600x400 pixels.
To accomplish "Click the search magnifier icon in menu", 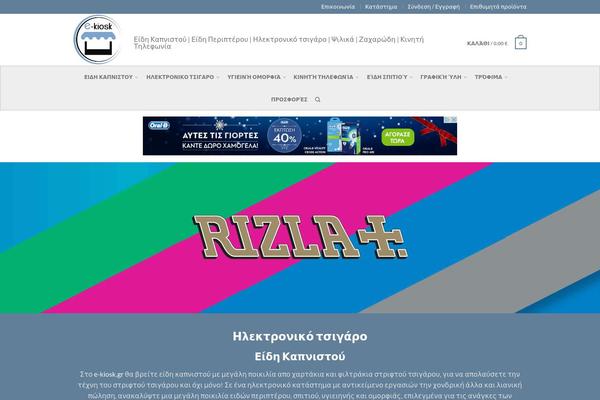I will tap(318, 100).
